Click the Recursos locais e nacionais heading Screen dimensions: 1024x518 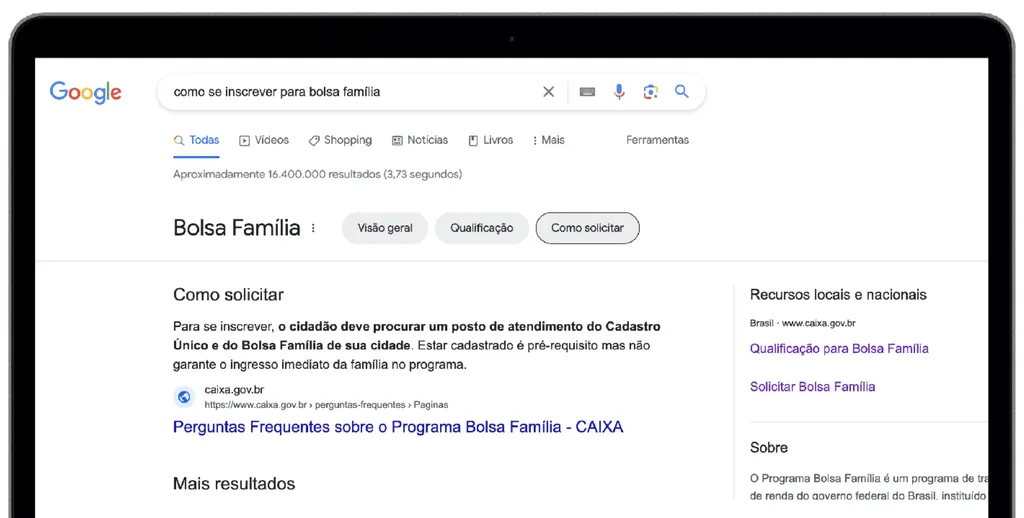tap(838, 295)
